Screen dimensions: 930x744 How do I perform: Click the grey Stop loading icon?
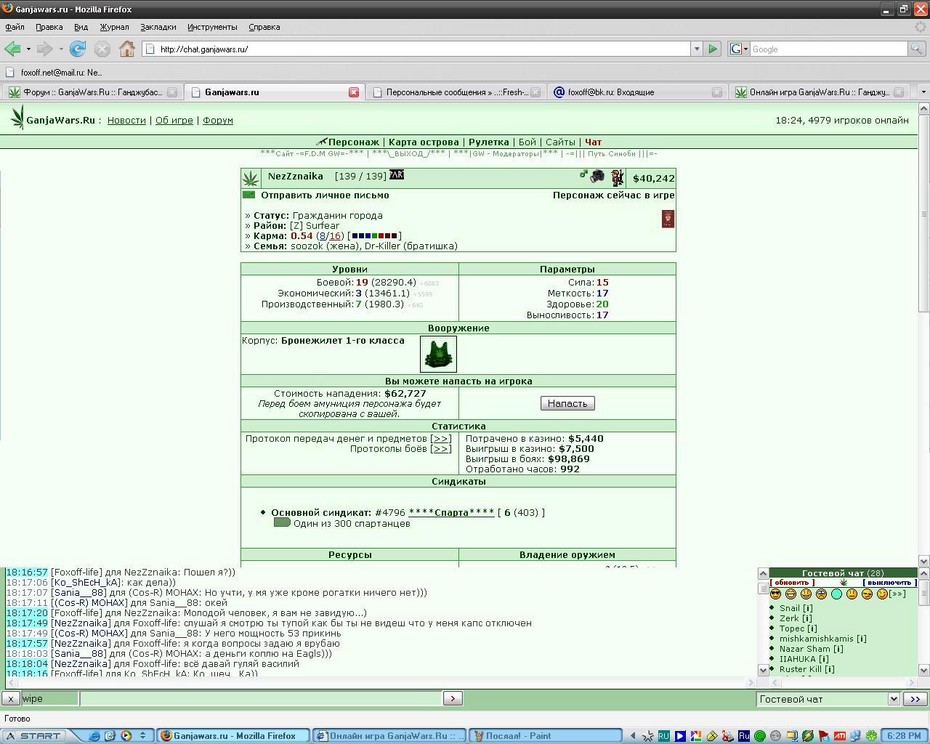102,49
